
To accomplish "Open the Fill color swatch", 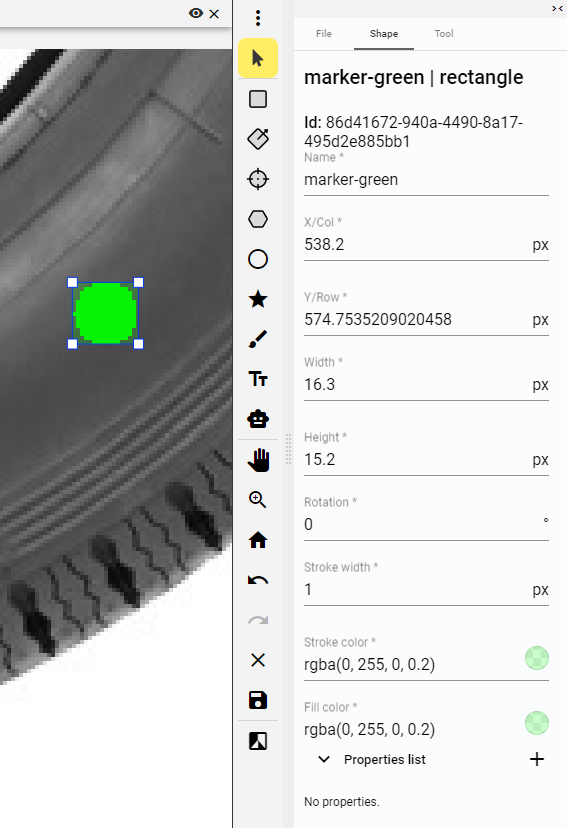I will (x=537, y=723).
